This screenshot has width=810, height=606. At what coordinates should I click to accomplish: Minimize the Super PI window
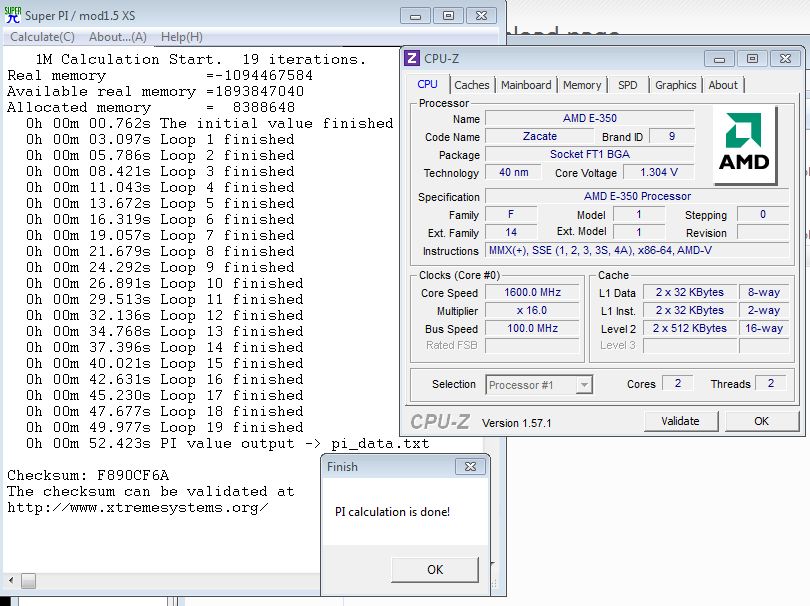(x=415, y=15)
